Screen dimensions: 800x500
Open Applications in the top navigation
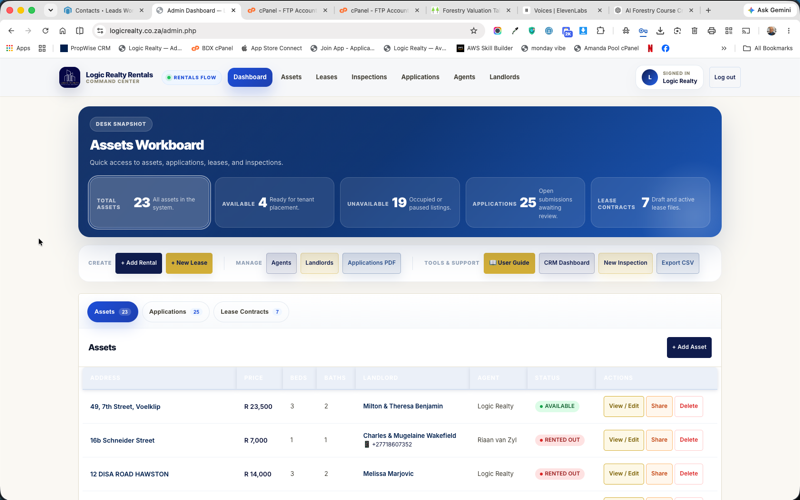(420, 77)
